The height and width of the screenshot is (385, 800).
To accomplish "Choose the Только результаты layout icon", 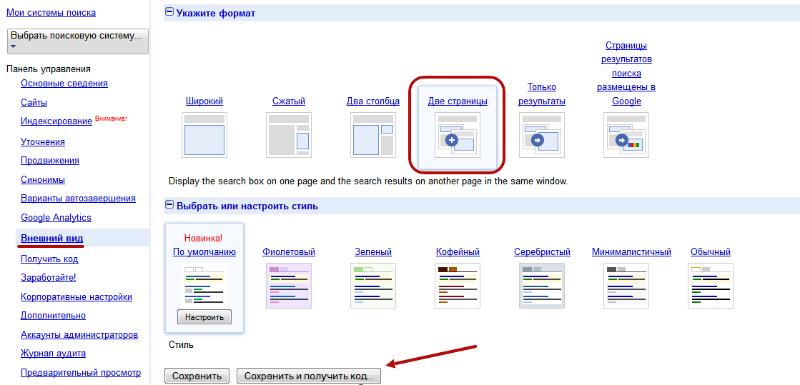I will pyautogui.click(x=542, y=135).
